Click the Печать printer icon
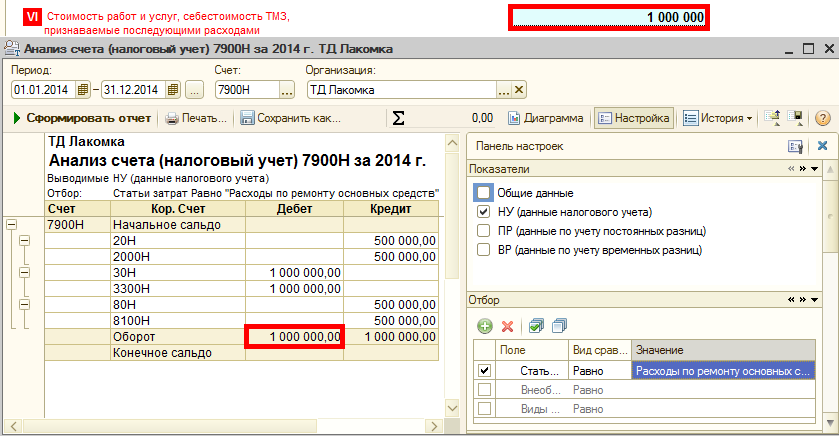This screenshot has width=839, height=436. [173, 118]
